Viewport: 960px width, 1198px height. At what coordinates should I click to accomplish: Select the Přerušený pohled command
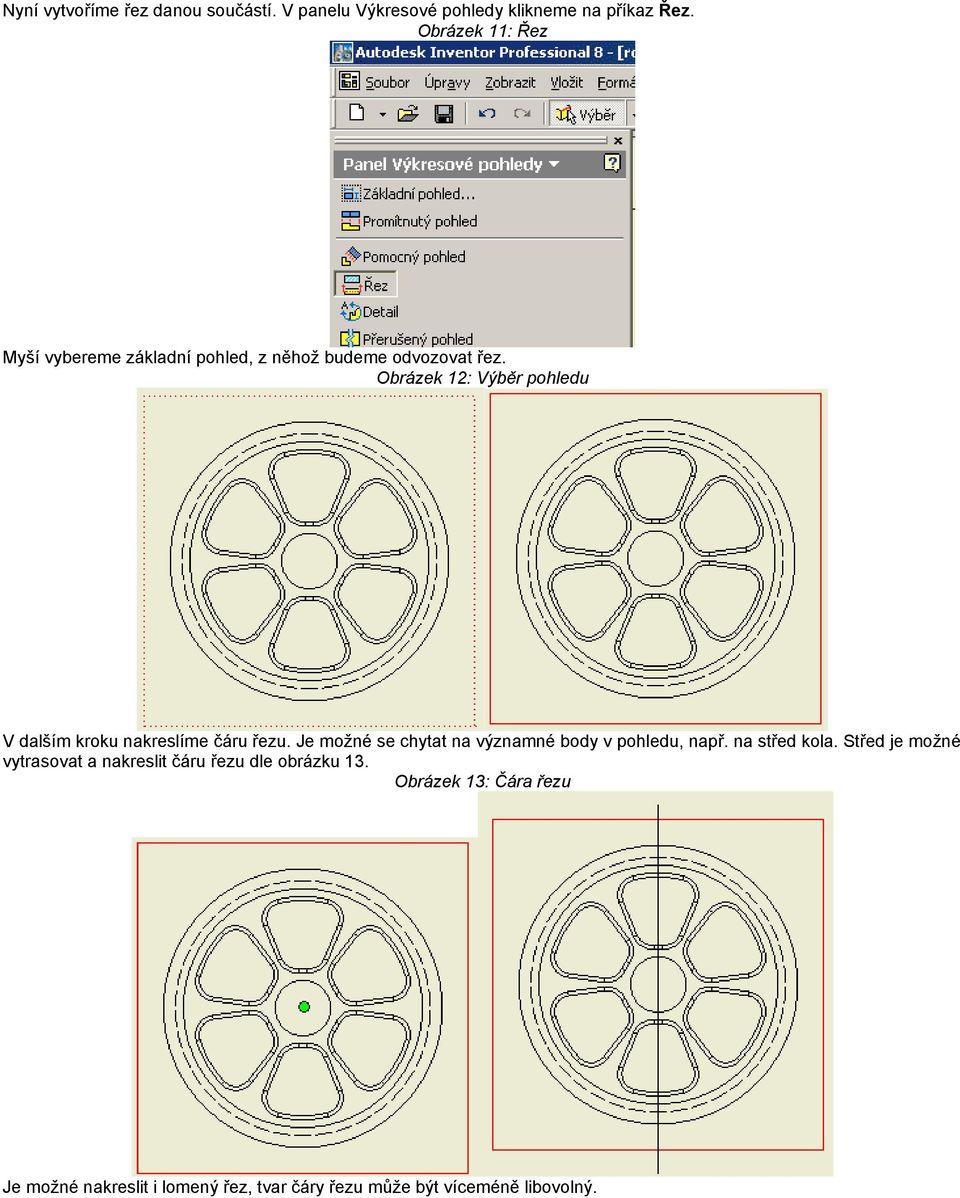click(407, 338)
